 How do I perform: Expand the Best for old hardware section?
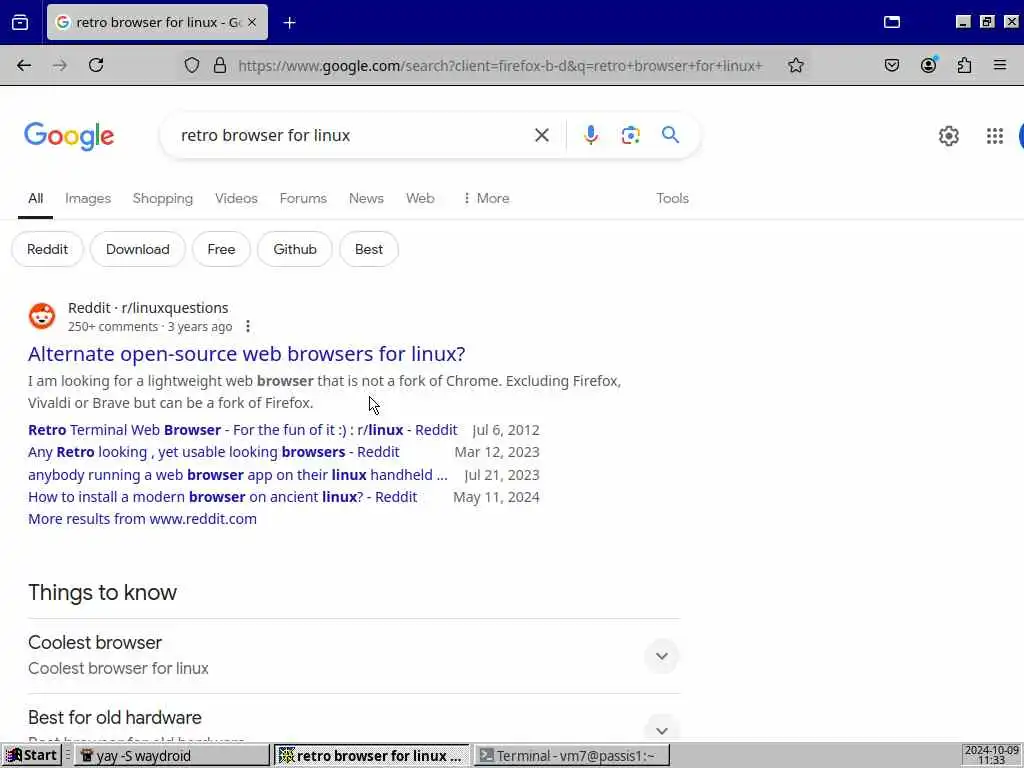(x=662, y=731)
